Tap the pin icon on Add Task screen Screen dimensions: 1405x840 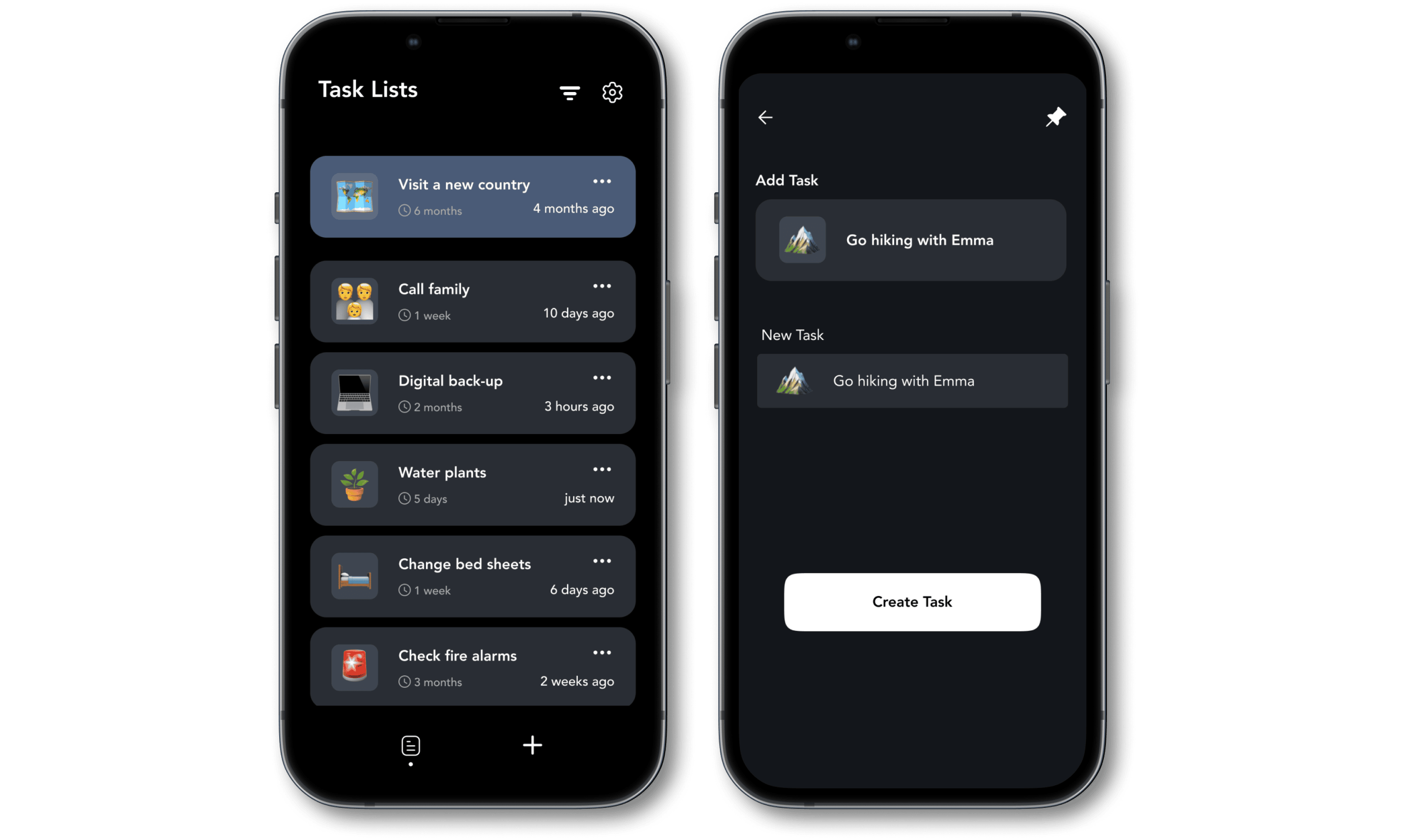pos(1055,117)
